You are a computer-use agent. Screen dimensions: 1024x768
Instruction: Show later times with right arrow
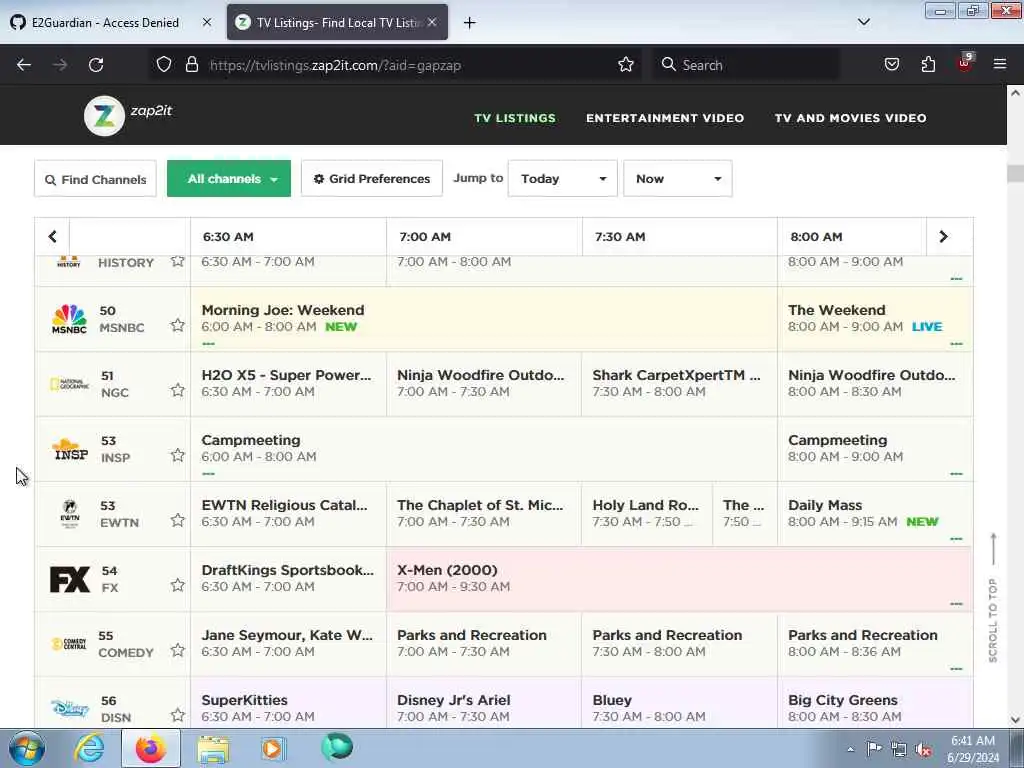click(943, 236)
